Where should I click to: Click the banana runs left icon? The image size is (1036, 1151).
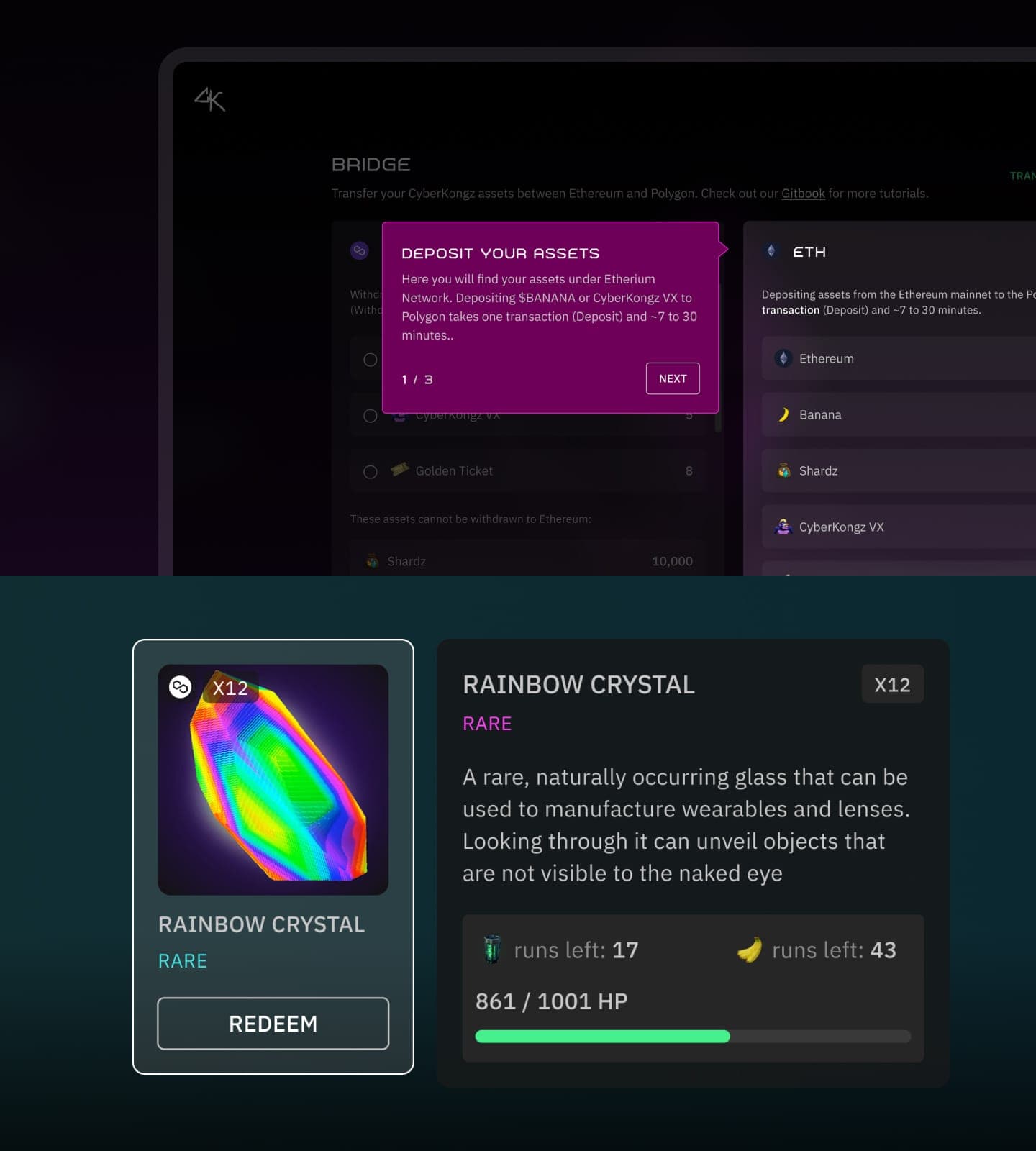(750, 950)
